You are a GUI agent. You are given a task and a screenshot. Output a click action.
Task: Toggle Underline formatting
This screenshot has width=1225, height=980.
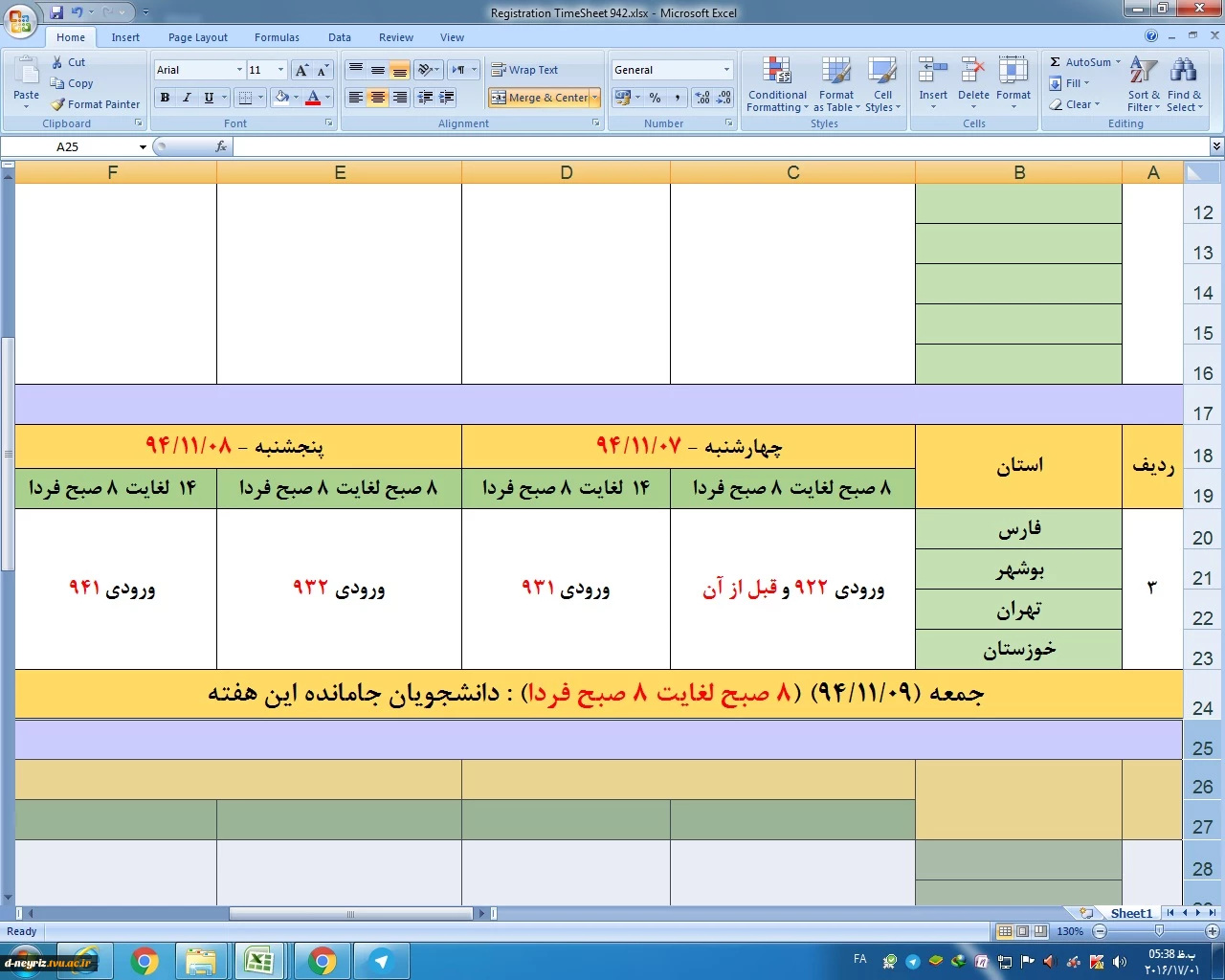209,98
